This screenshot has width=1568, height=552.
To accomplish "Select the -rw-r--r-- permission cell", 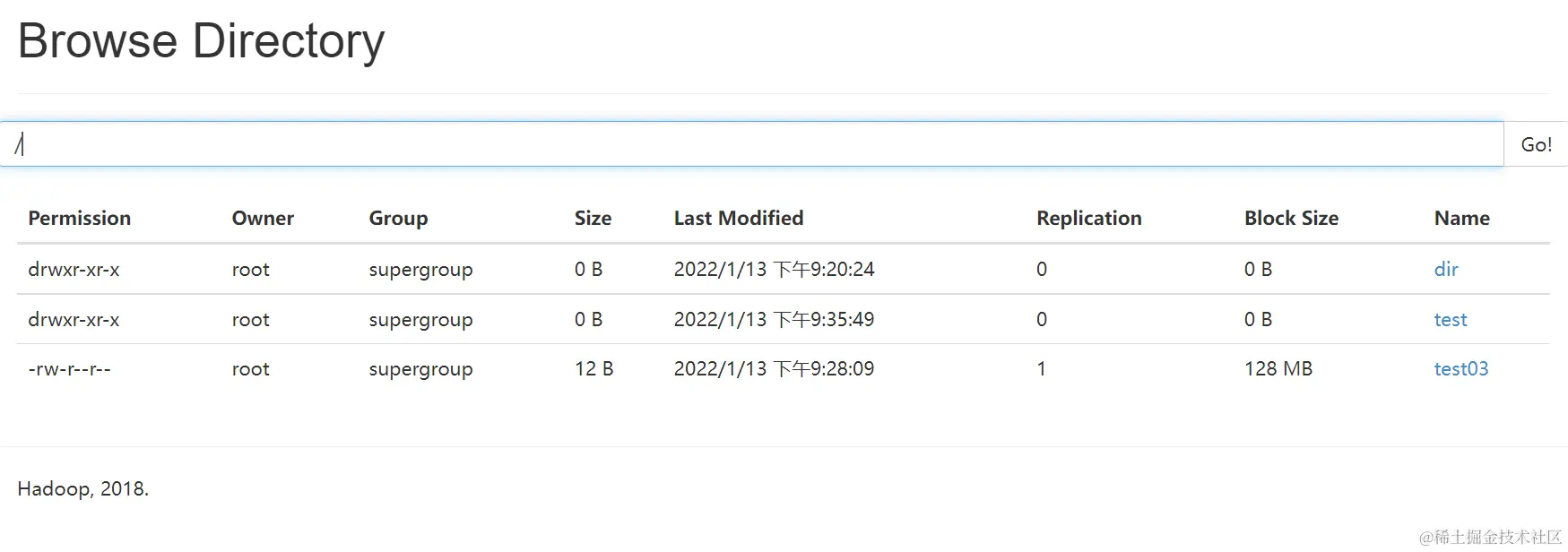I will 70,368.
